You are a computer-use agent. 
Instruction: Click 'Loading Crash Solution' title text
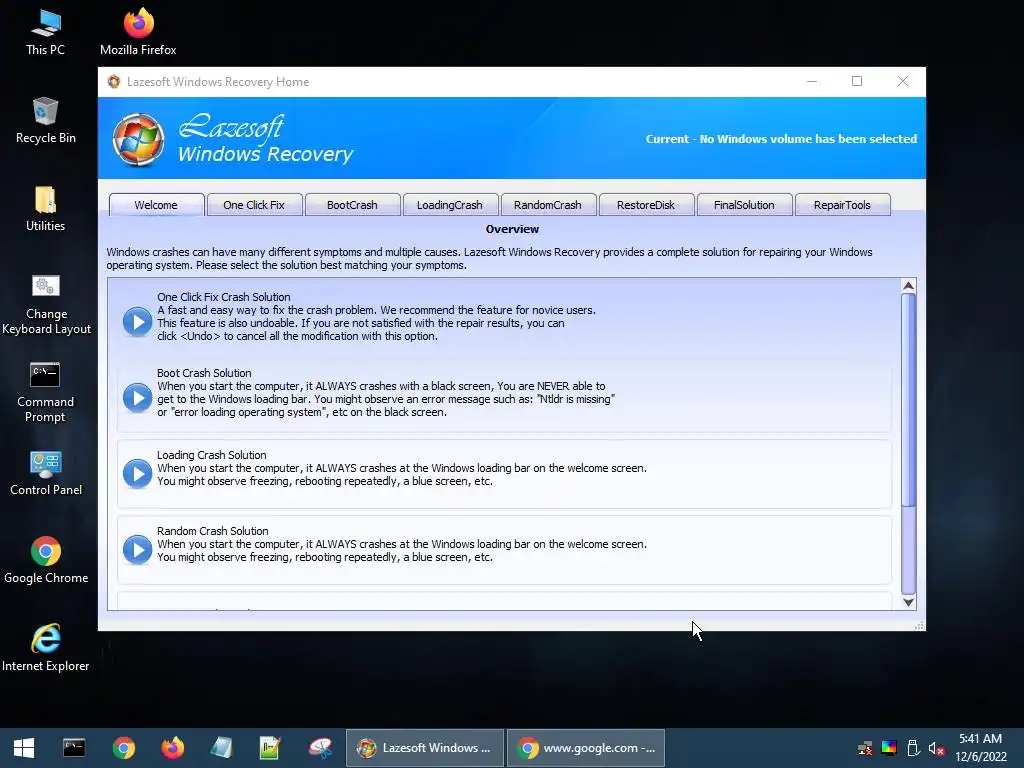212,455
